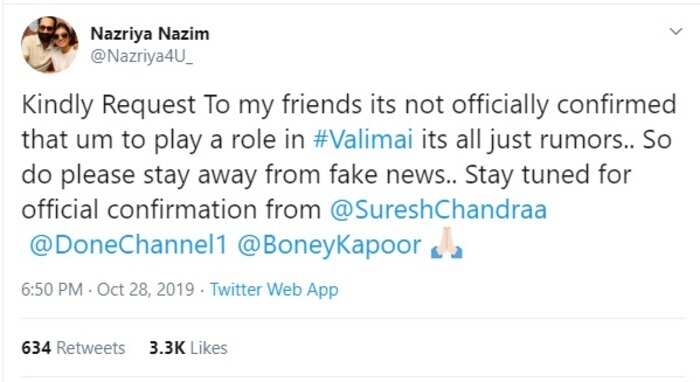Click Nazriya Nazim's profile avatar photo

point(49,45)
